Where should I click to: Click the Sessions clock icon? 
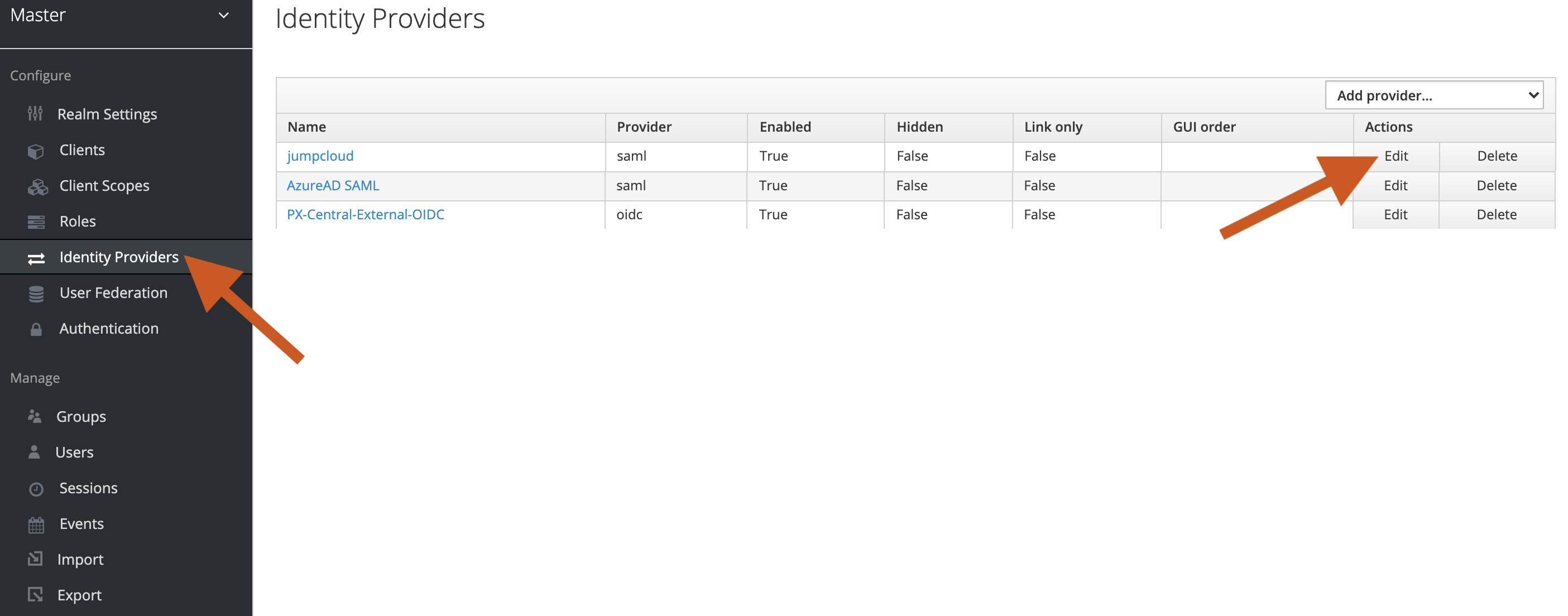[x=36, y=489]
